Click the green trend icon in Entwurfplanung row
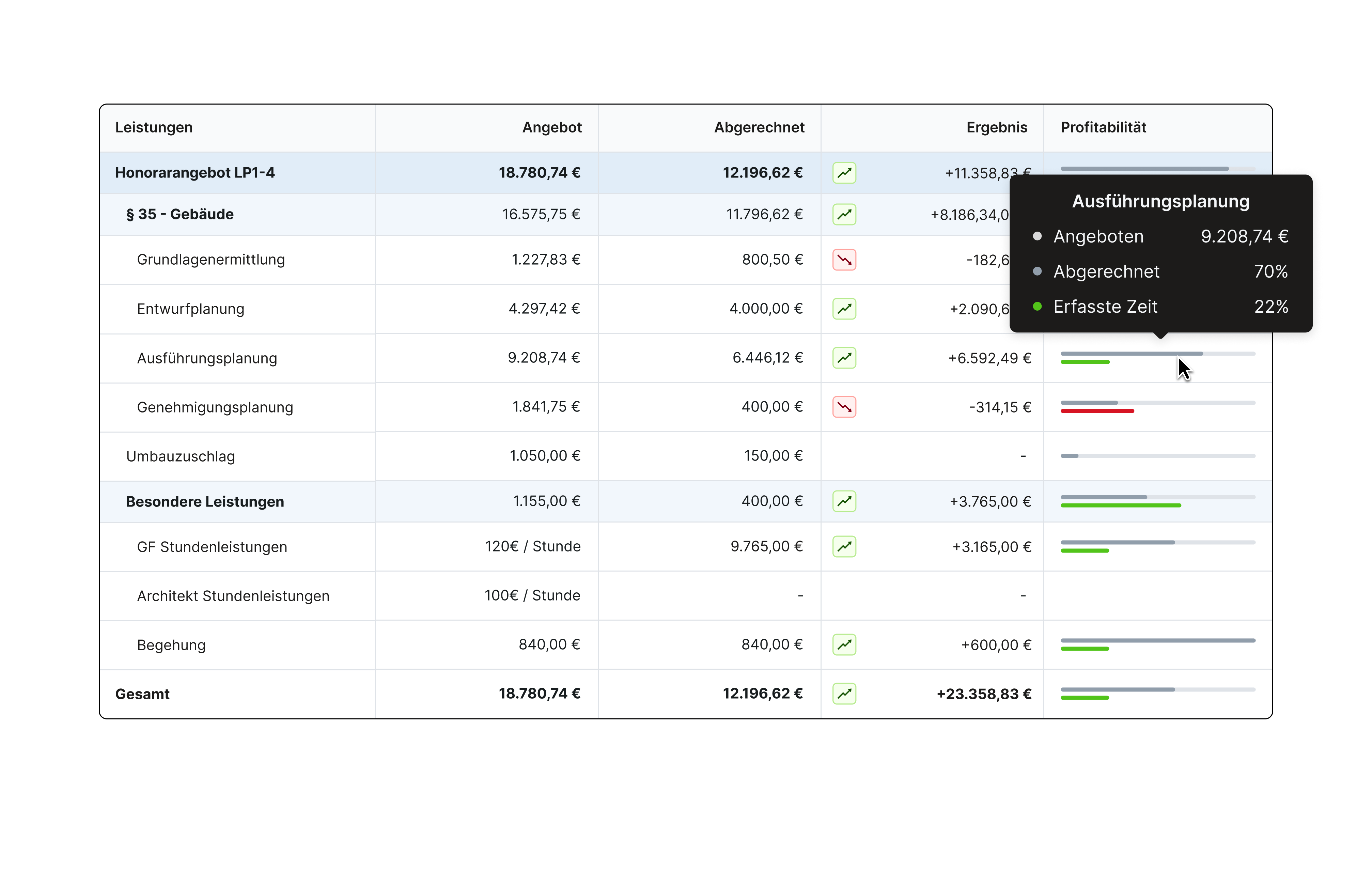Image resolution: width=1372 pixels, height=872 pixels. point(844,308)
